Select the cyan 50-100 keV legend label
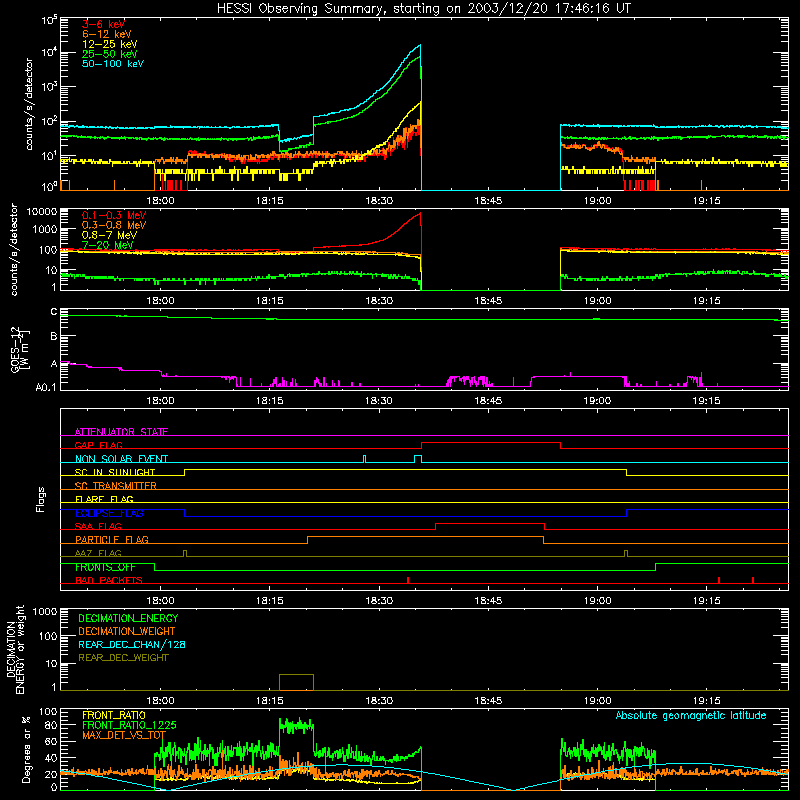This screenshot has width=800, height=800. (x=113, y=64)
